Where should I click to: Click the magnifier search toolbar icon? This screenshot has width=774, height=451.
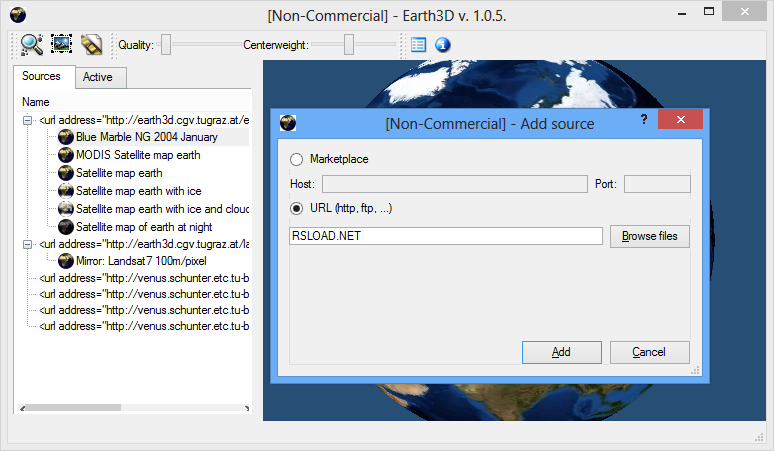click(32, 44)
